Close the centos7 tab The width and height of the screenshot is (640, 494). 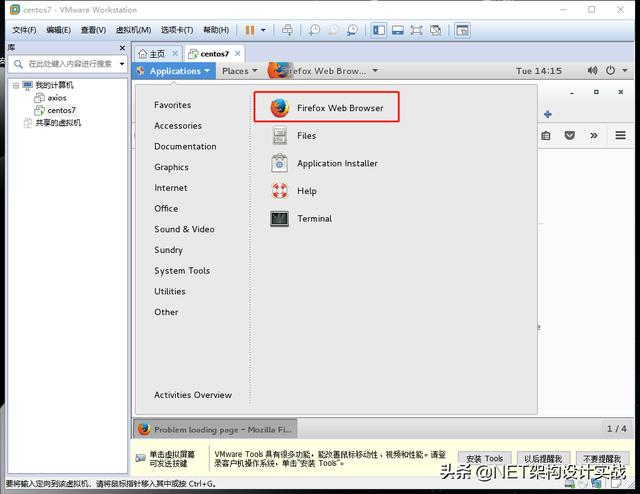click(238, 53)
